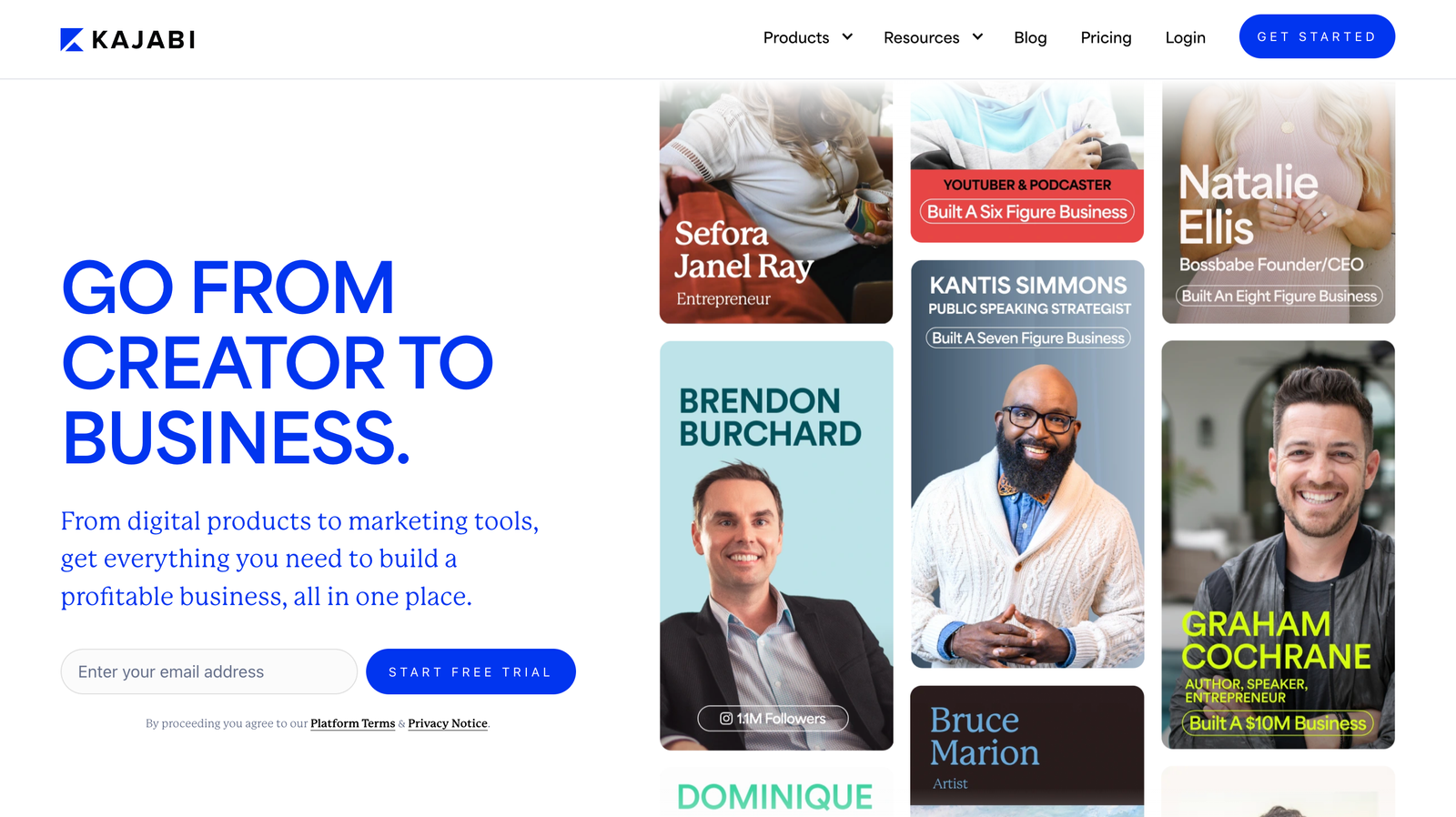Open the Products menu
Viewport: 1456px width, 817px height.
coord(807,37)
